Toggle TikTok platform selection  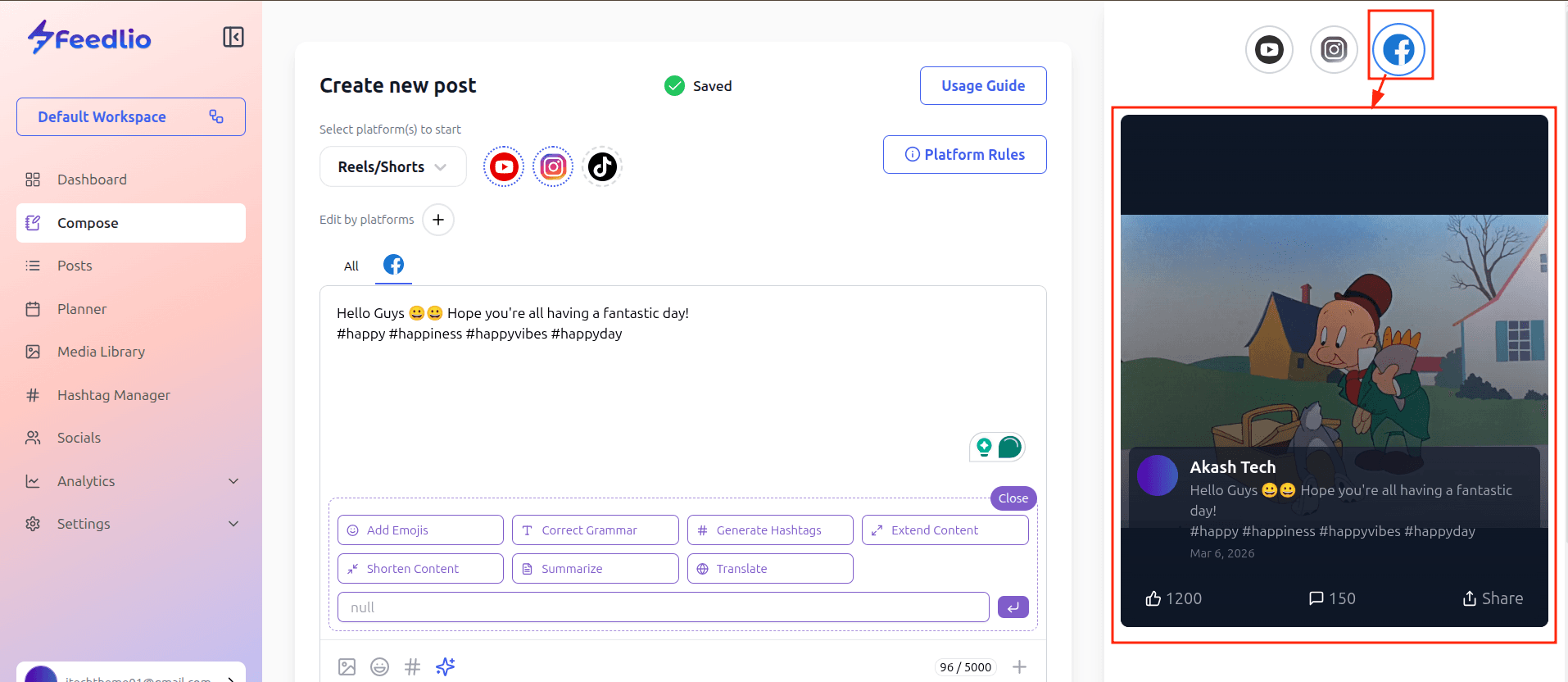pyautogui.click(x=602, y=167)
